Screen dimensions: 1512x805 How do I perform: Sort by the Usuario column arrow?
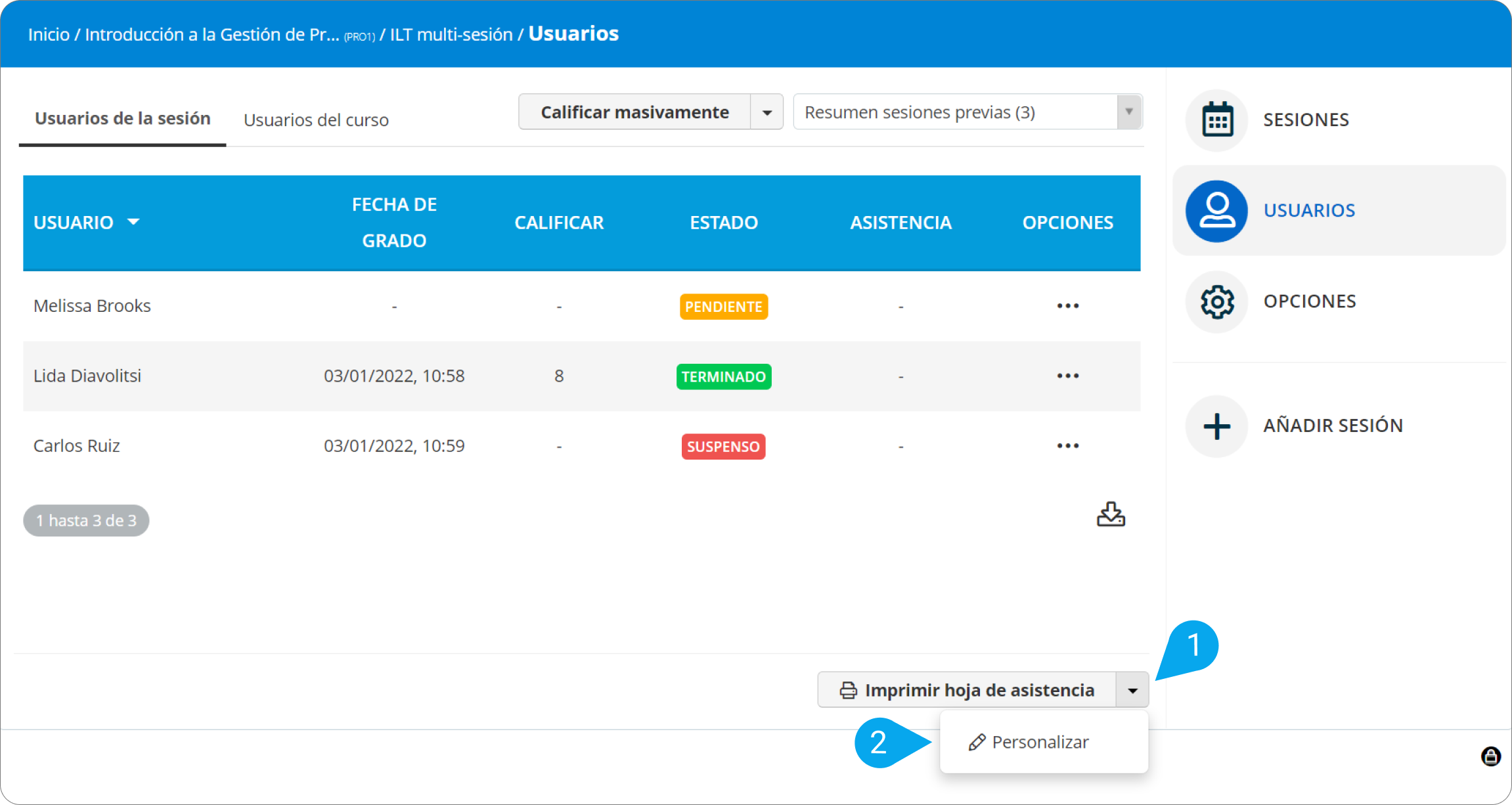pos(133,222)
